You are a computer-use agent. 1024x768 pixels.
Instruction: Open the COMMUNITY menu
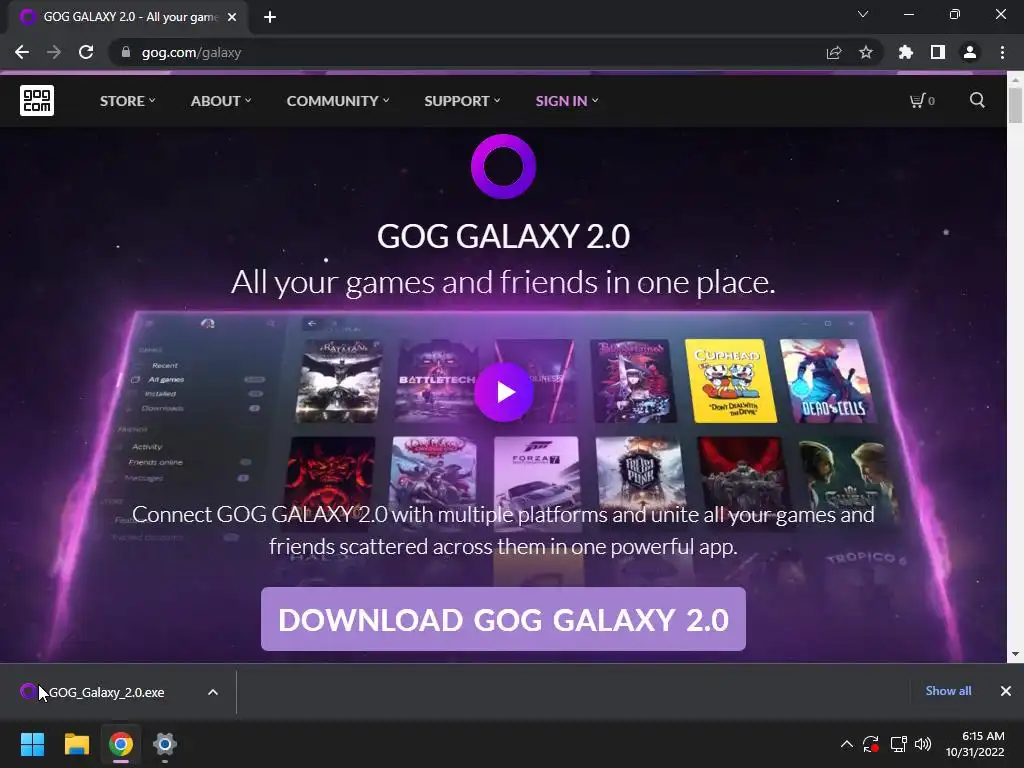[x=338, y=101]
